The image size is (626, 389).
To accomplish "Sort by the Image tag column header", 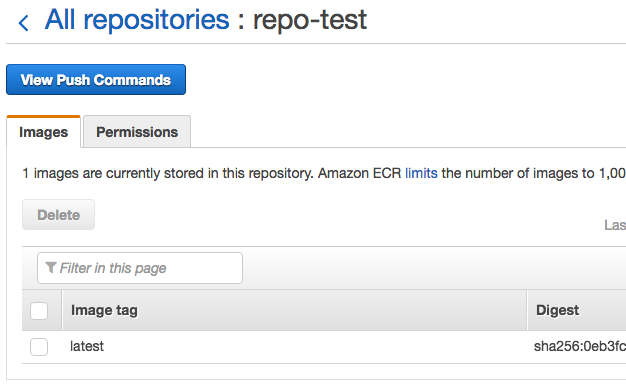I will 104,310.
